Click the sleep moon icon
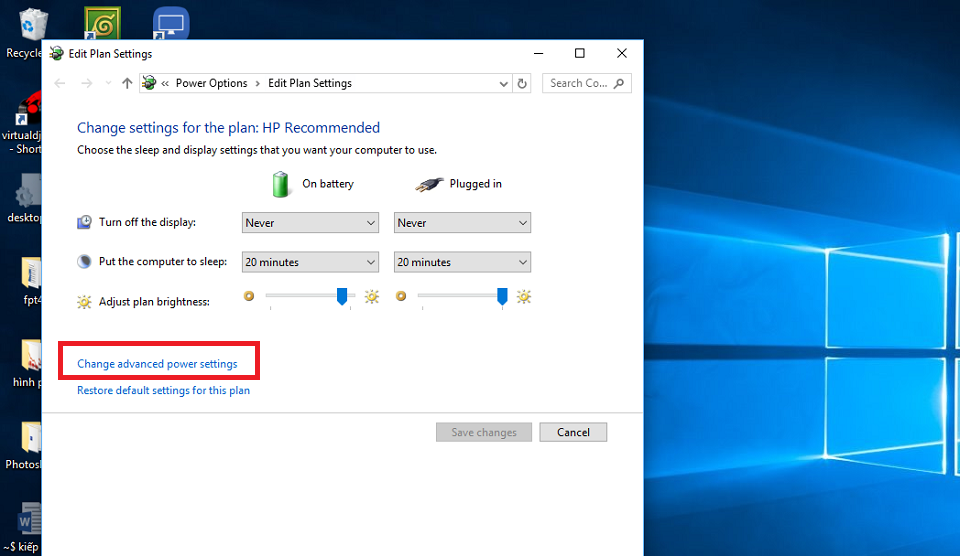Image resolution: width=960 pixels, height=556 pixels. tap(84, 261)
